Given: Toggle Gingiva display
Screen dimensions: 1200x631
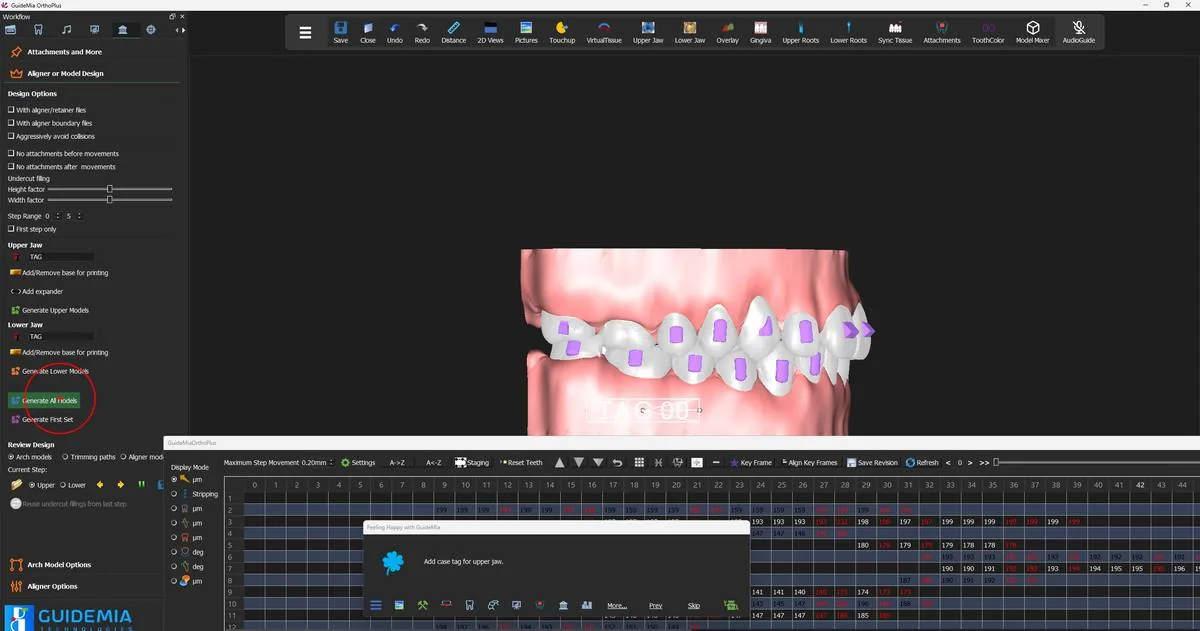Looking at the screenshot, I should [761, 32].
